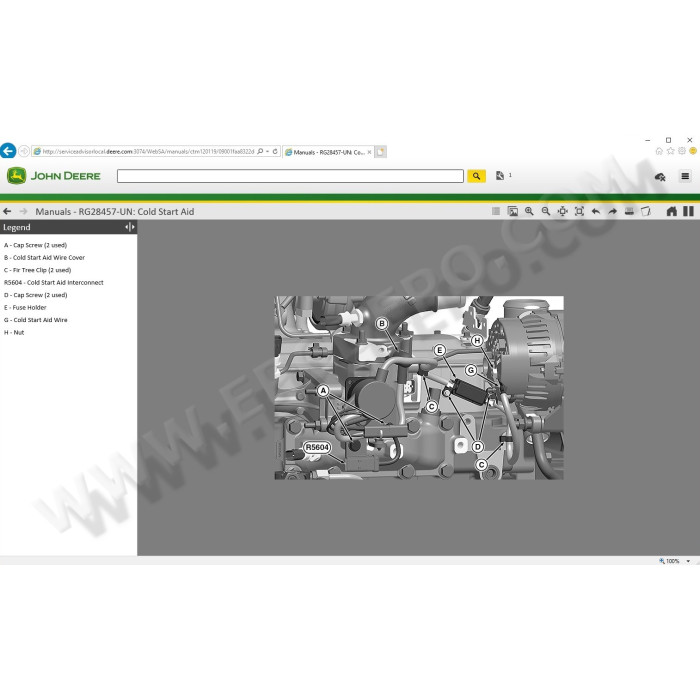Click the notes page icon
Screen dimensions: 700x700
point(646,211)
